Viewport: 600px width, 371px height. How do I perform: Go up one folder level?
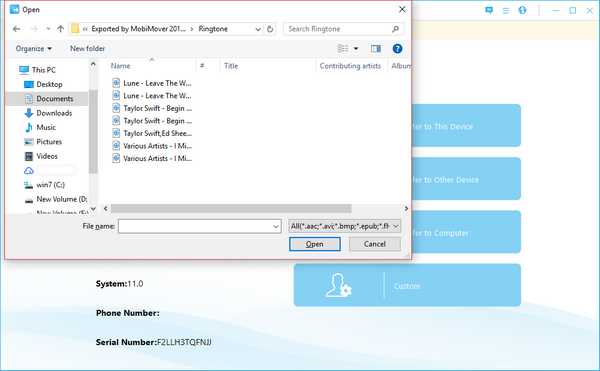60,29
